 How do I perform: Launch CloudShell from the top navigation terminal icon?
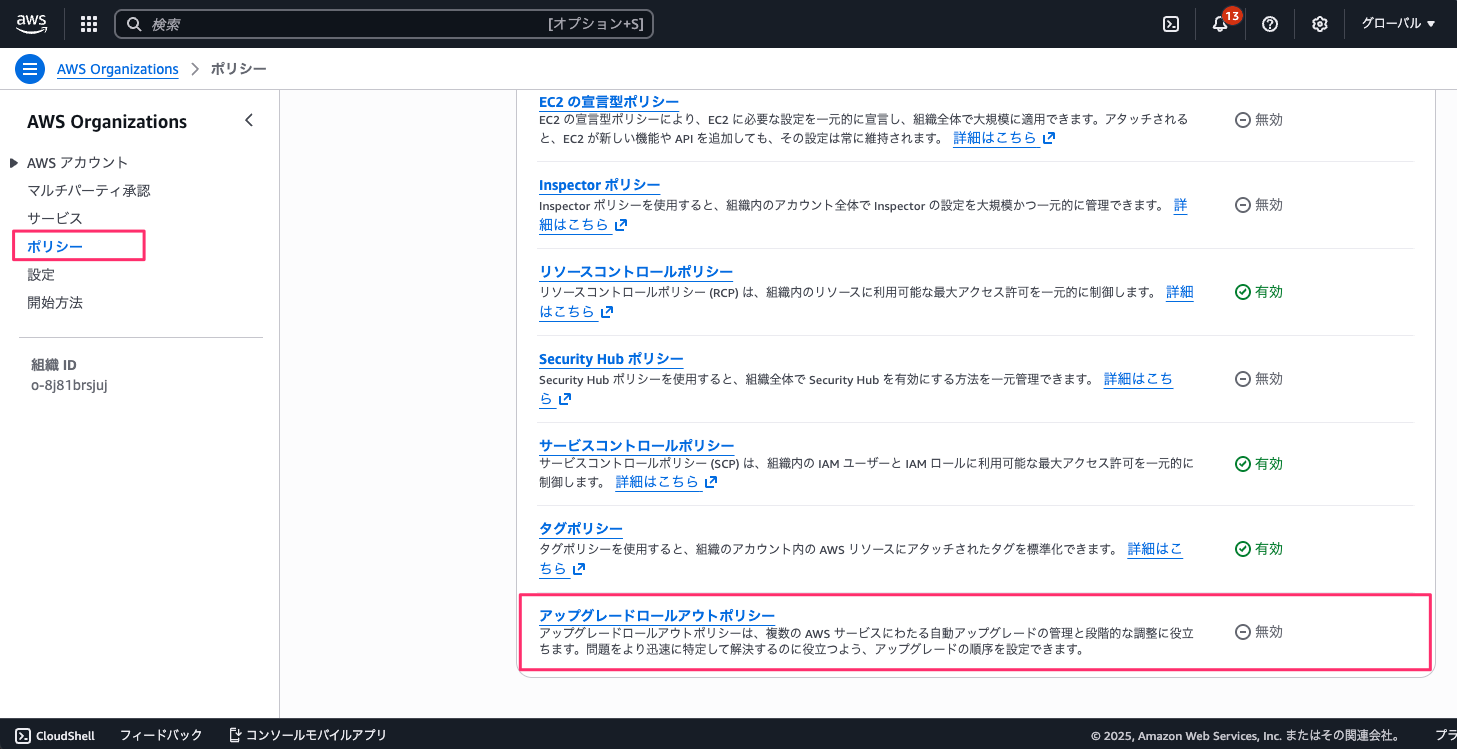click(x=1171, y=23)
